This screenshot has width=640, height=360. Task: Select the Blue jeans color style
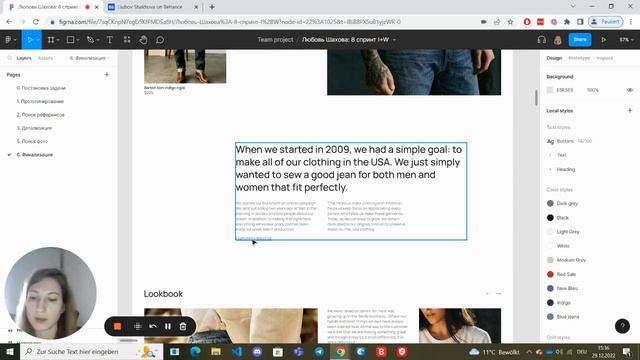coord(563,317)
